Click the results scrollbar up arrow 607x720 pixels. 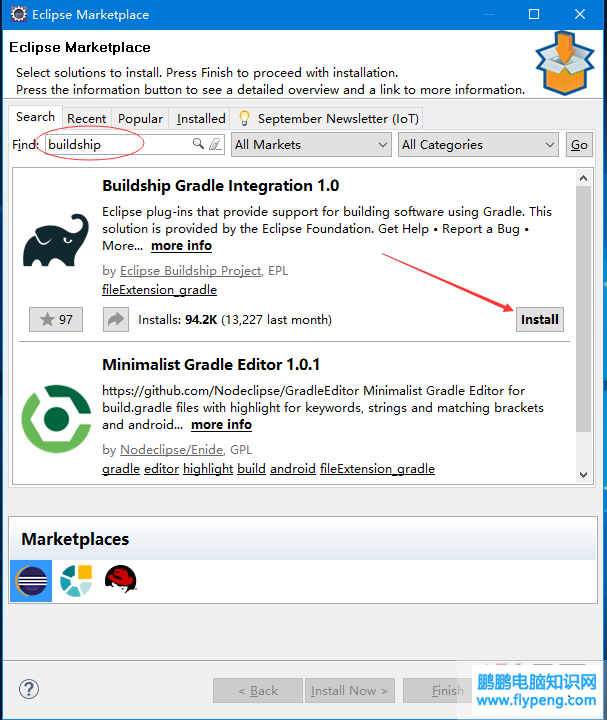(x=584, y=178)
